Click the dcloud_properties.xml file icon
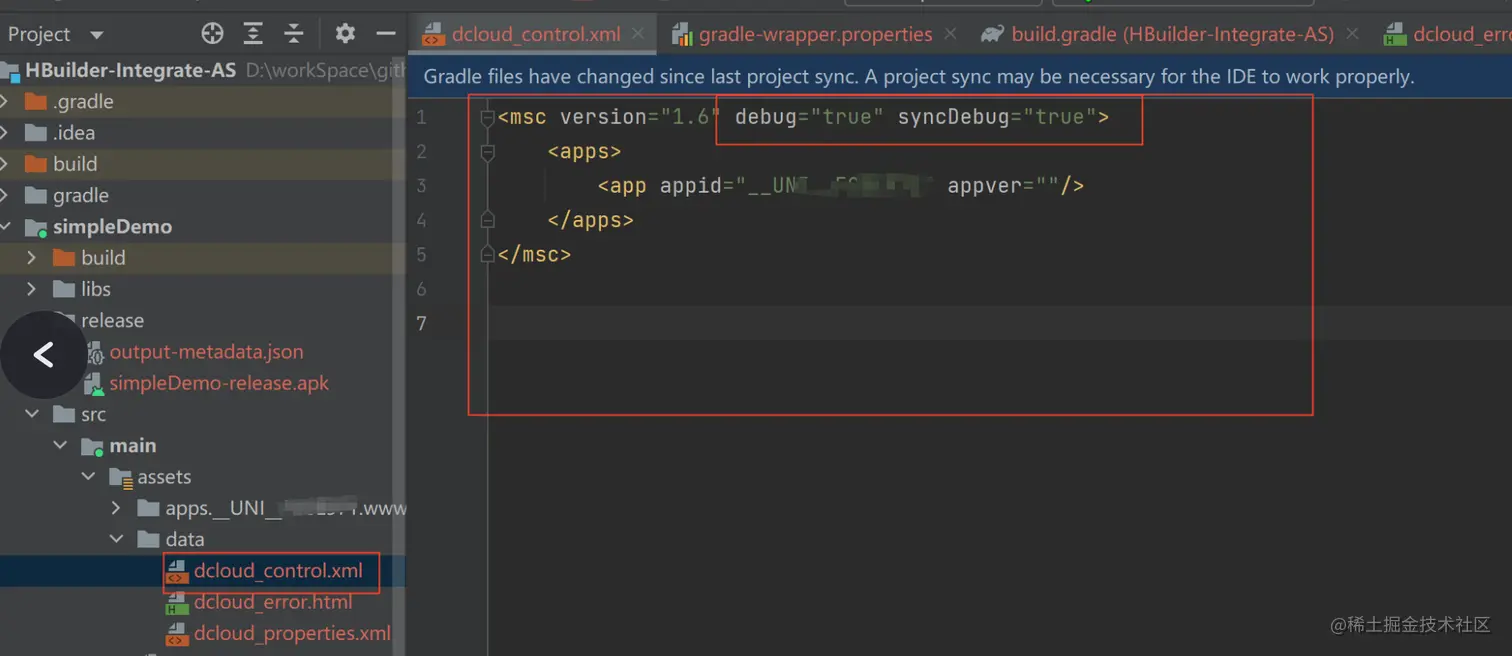 (x=177, y=634)
